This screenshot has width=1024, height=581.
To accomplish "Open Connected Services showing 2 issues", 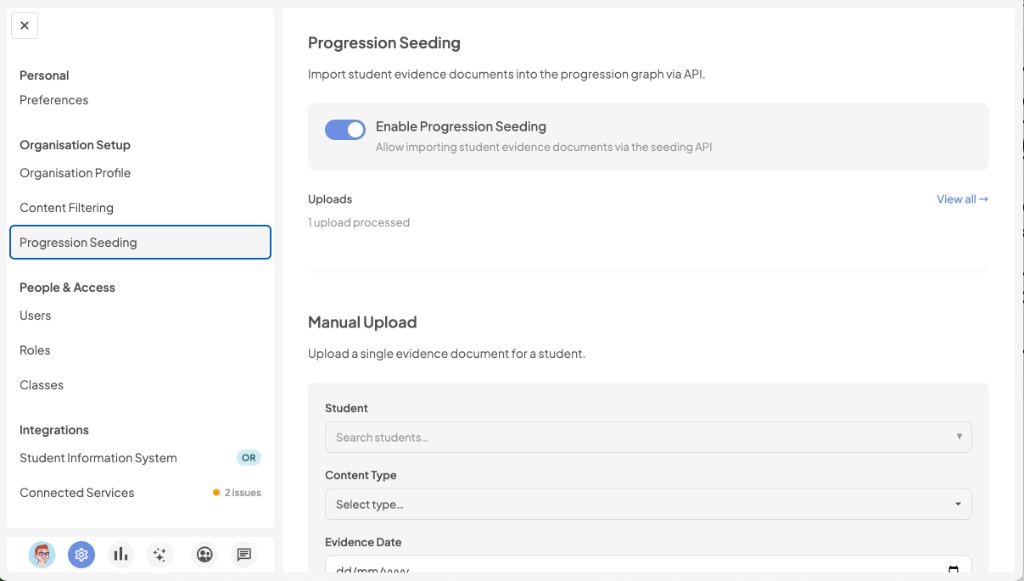I will pyautogui.click(x=77, y=492).
